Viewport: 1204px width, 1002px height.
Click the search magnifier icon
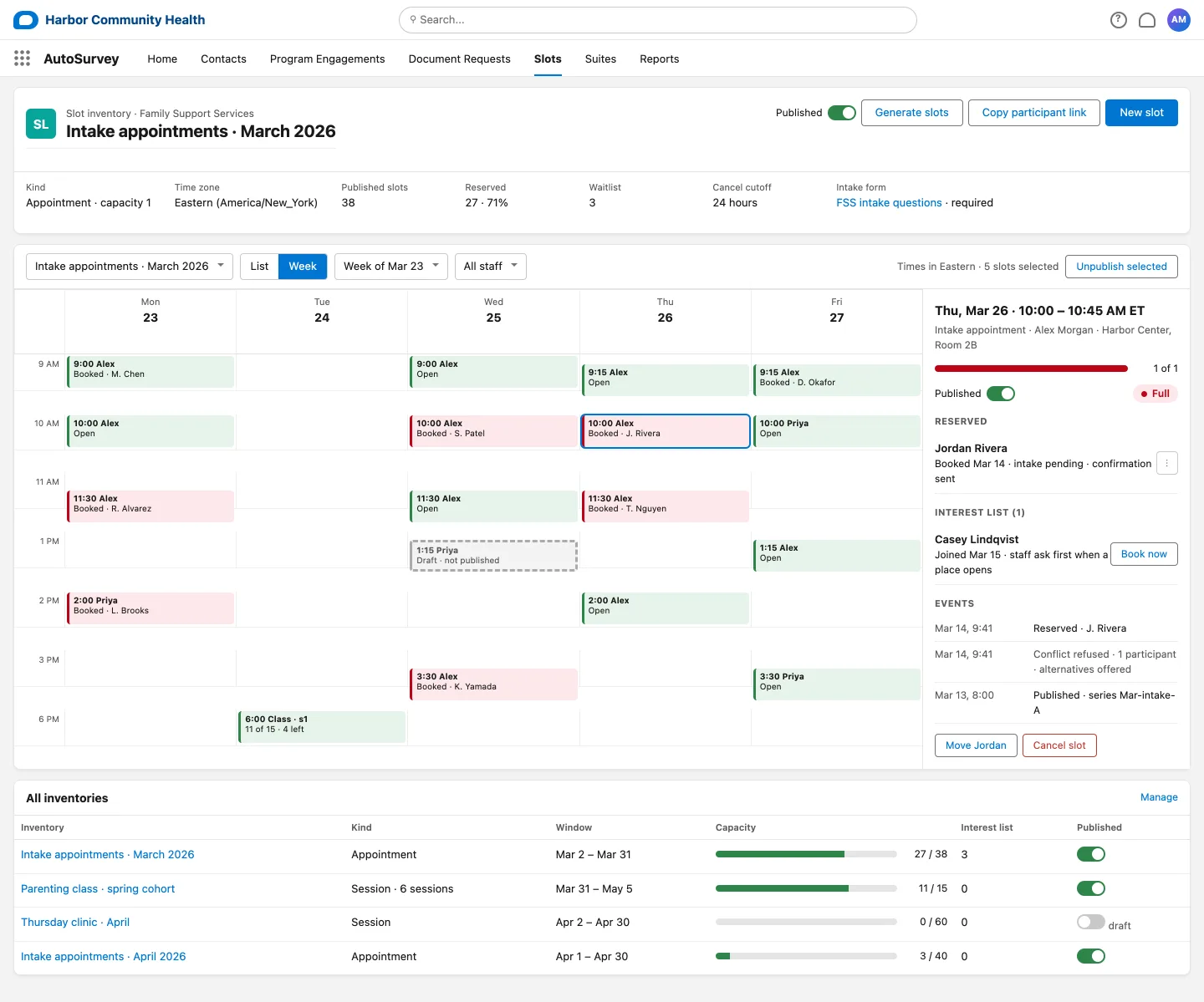coord(413,20)
